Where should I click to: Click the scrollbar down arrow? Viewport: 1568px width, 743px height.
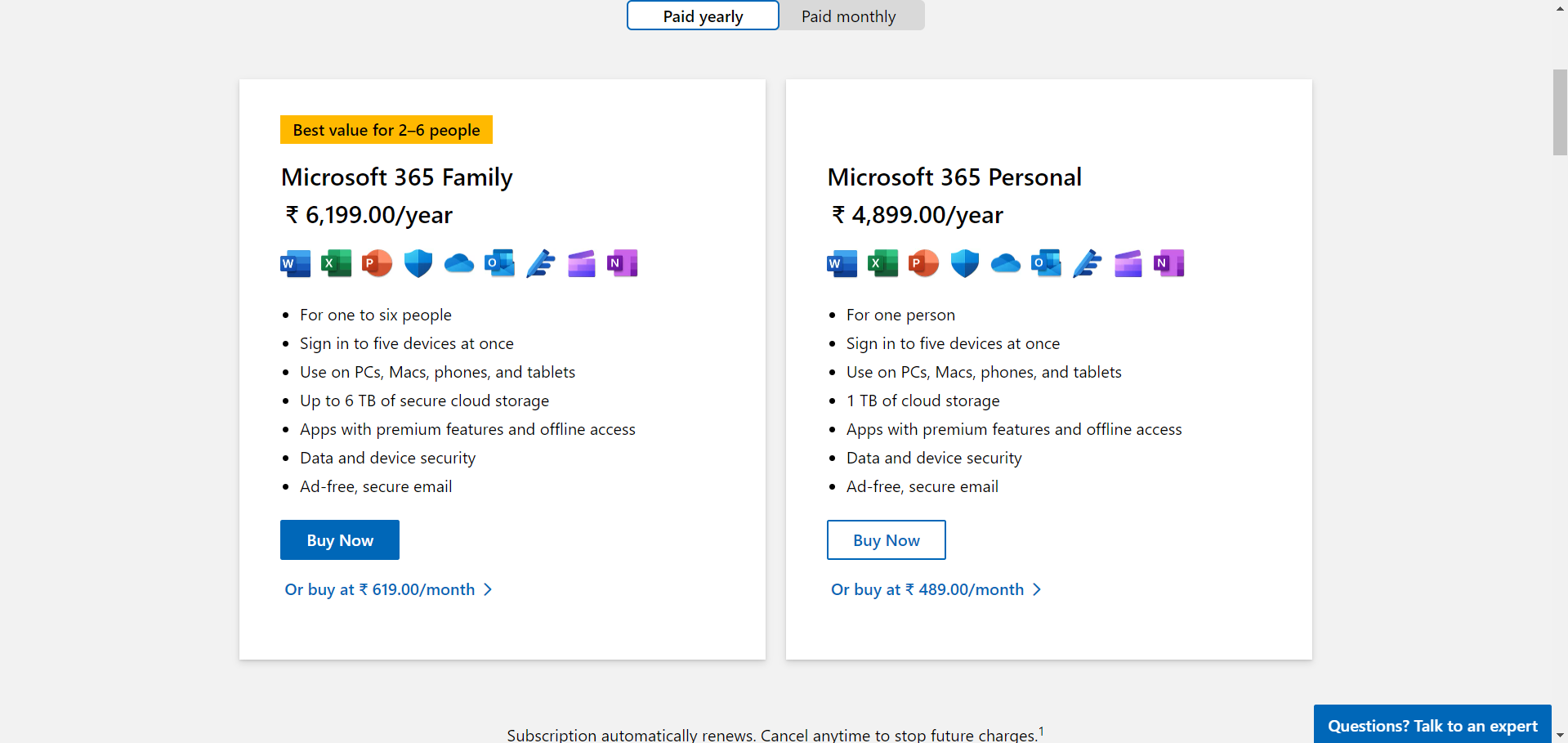click(x=1560, y=736)
